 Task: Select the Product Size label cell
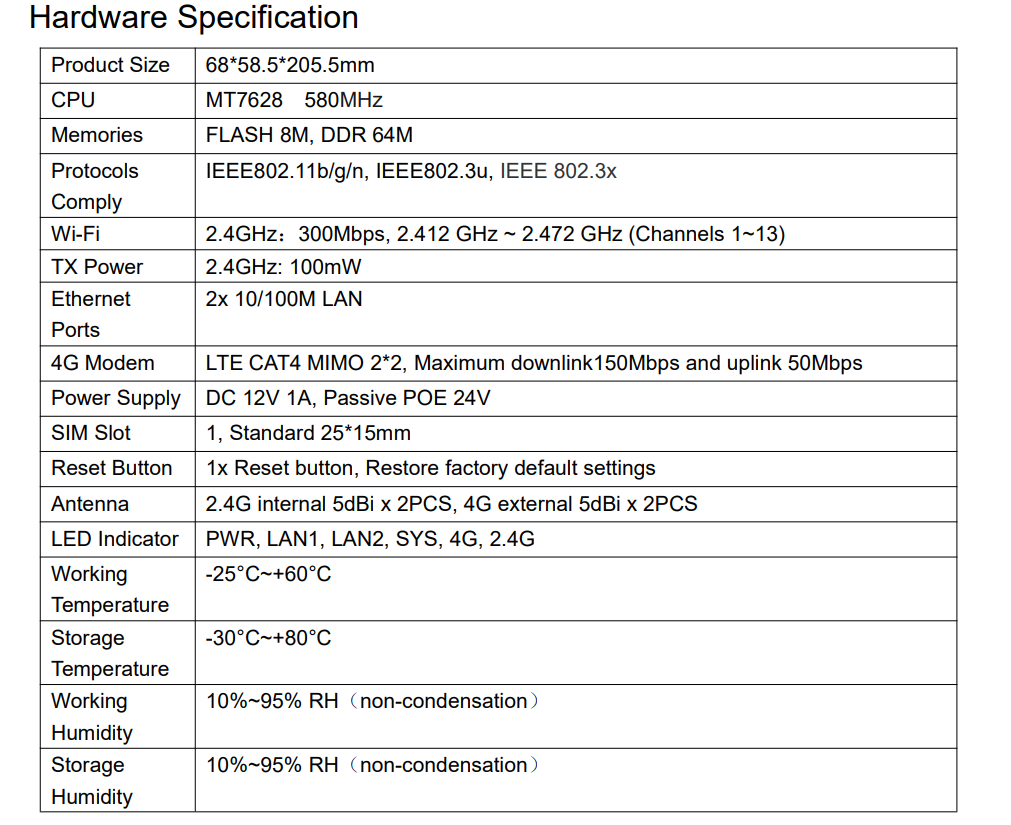pyautogui.click(x=110, y=65)
